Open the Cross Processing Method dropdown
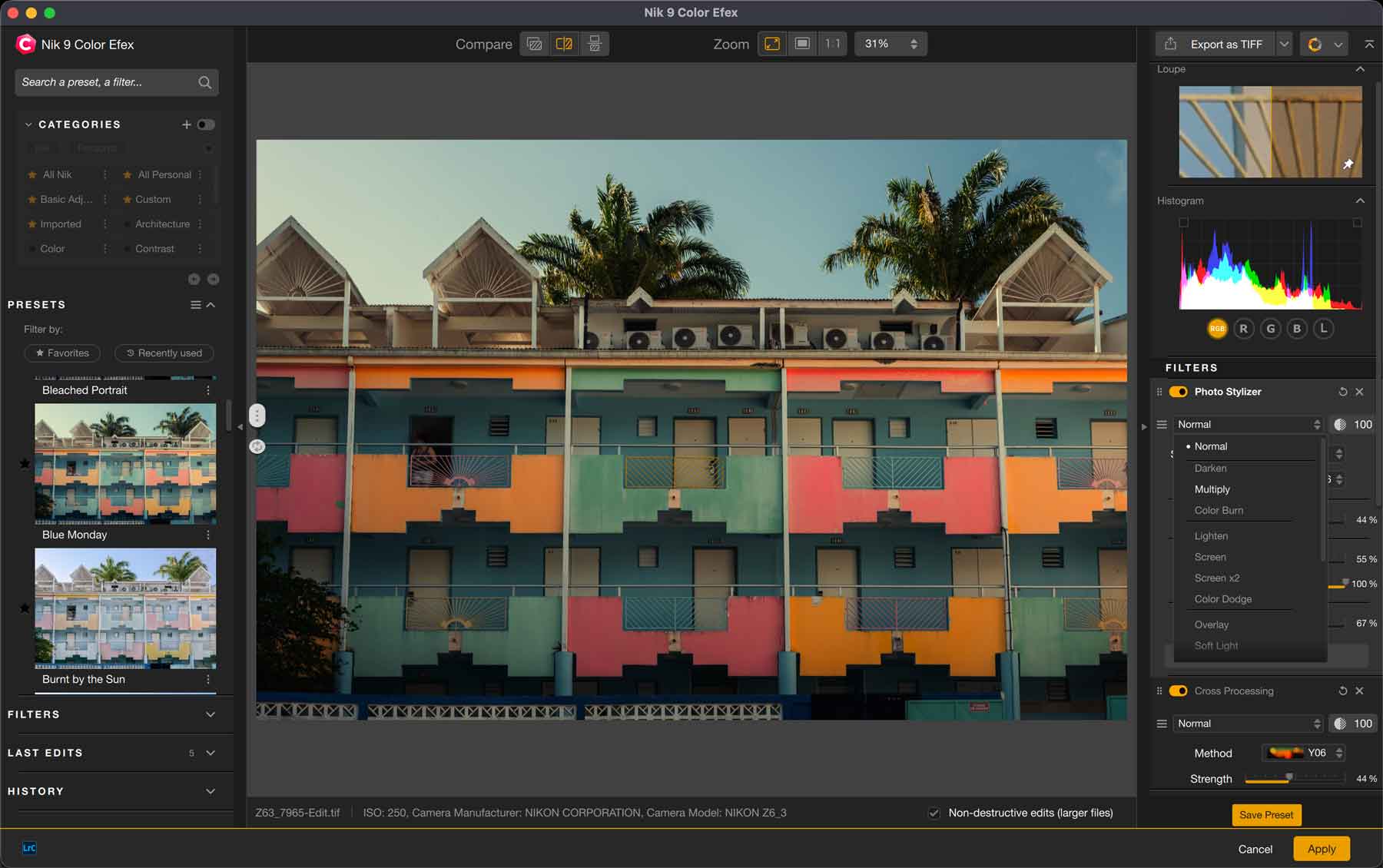The width and height of the screenshot is (1383, 868). [x=1303, y=753]
